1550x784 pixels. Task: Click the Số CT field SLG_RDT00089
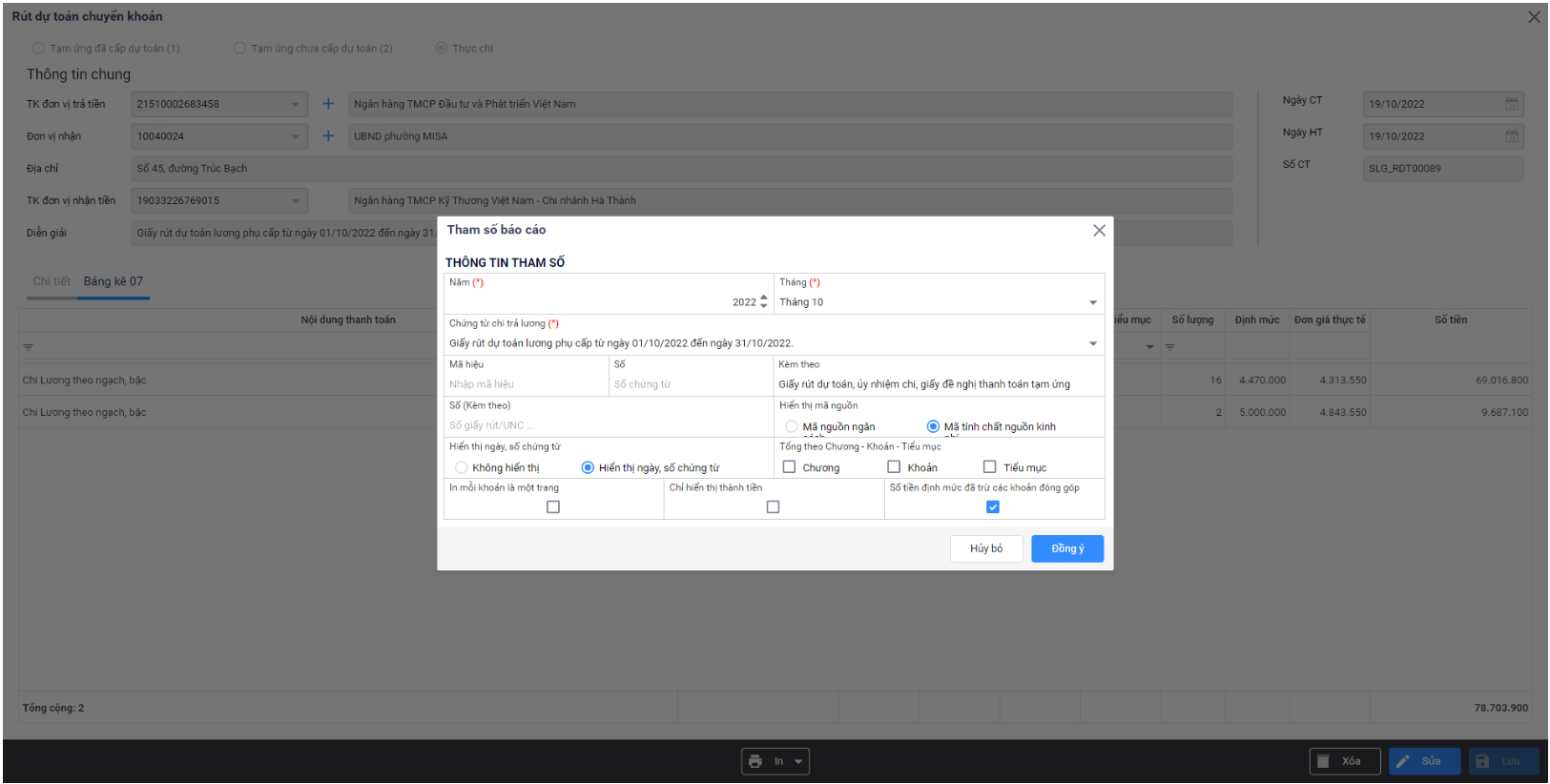coord(1443,168)
